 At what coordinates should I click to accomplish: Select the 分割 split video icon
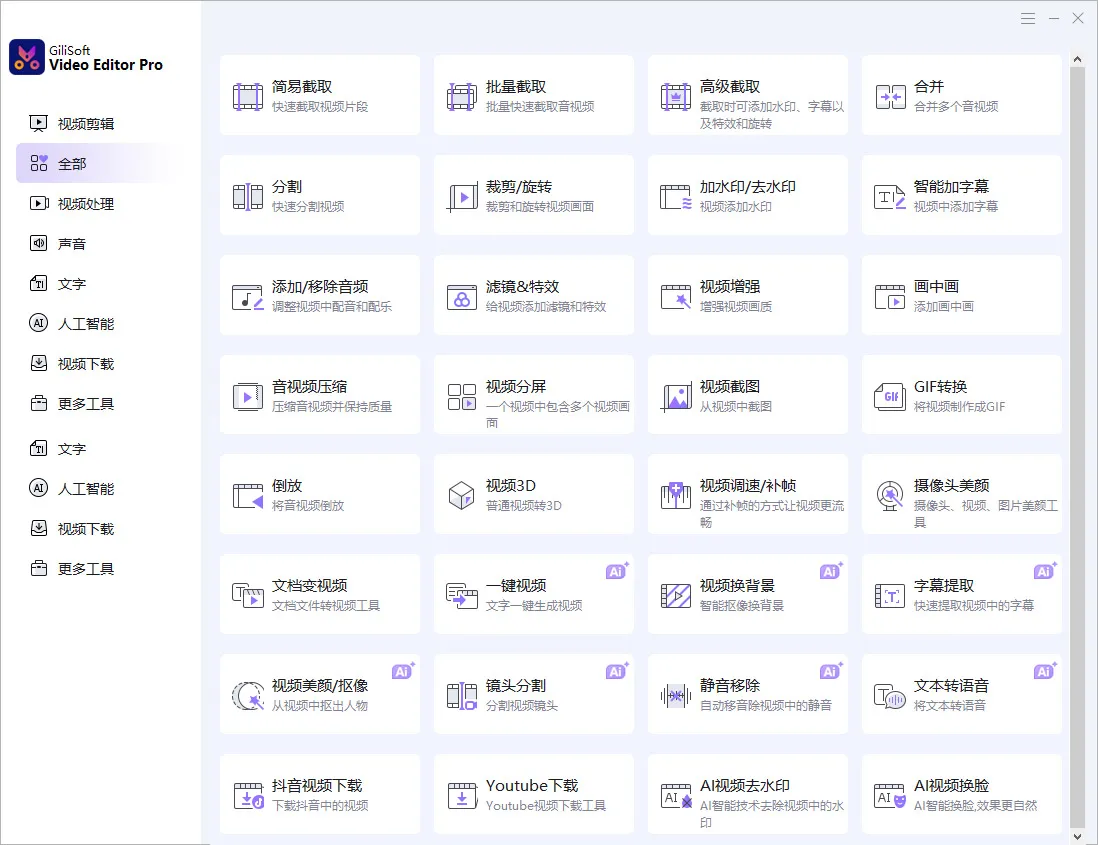tap(248, 196)
